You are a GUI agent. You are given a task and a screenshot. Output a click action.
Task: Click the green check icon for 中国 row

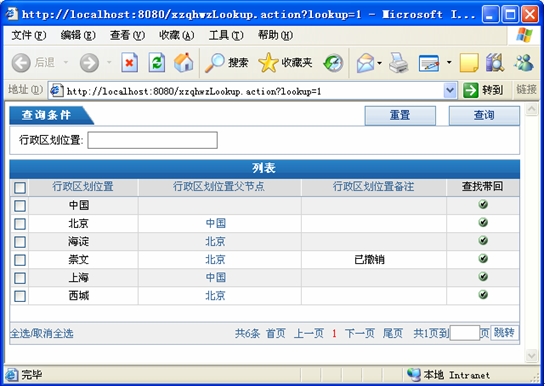click(483, 204)
